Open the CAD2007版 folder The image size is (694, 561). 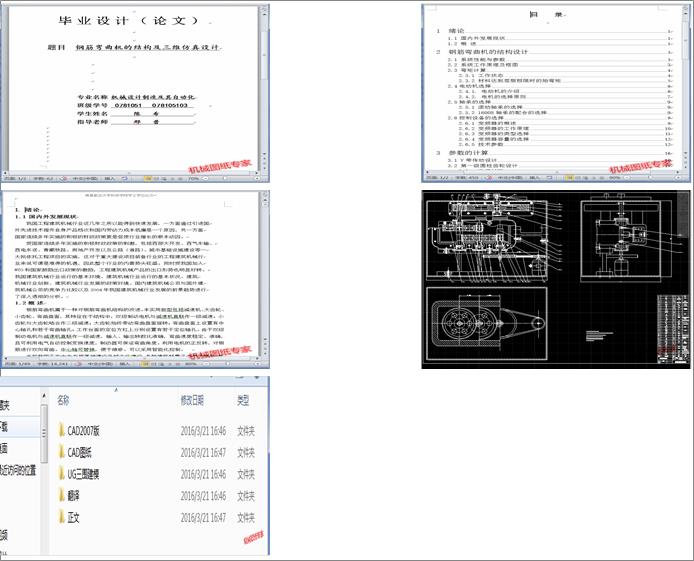pos(79,430)
